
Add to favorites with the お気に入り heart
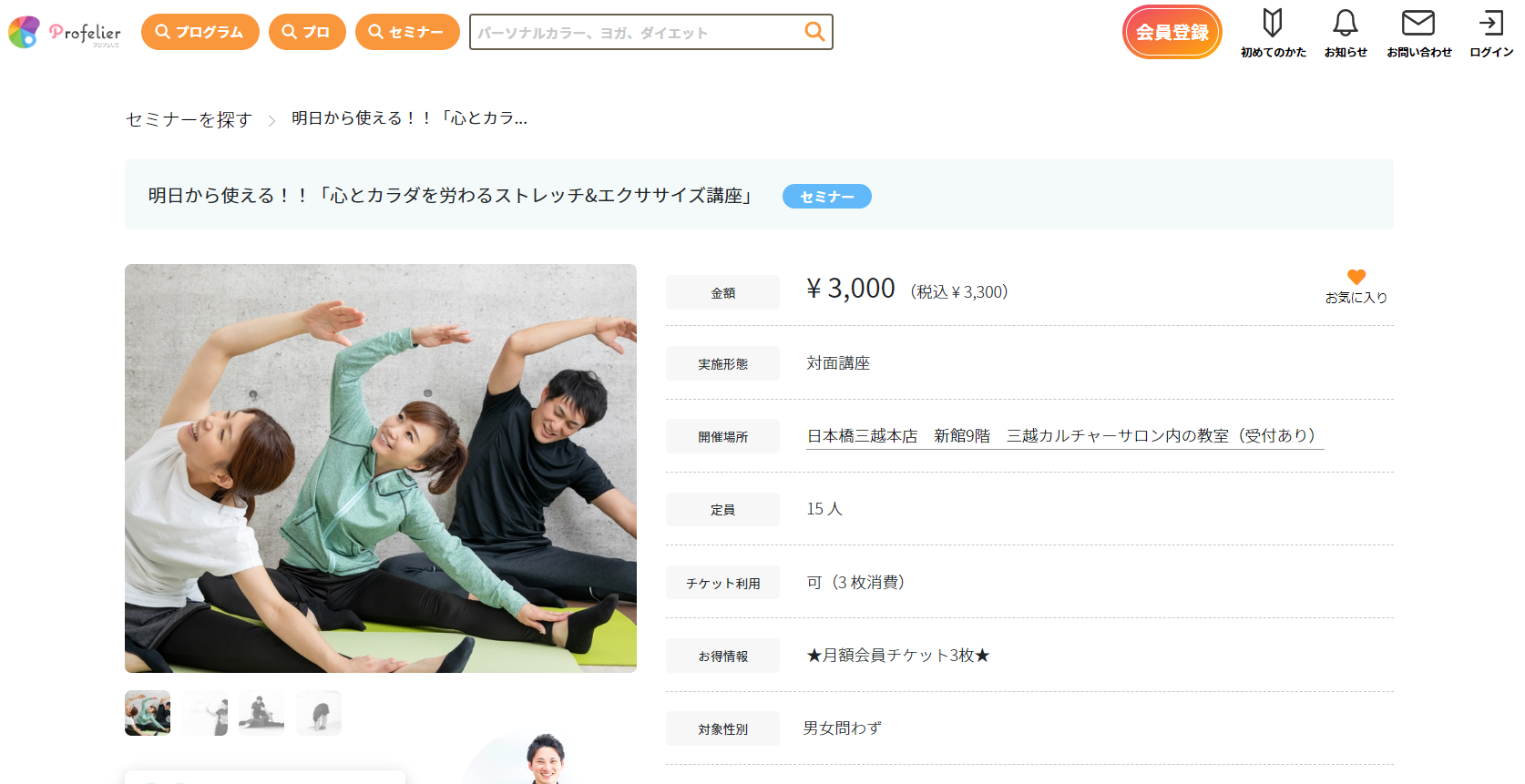point(1356,287)
